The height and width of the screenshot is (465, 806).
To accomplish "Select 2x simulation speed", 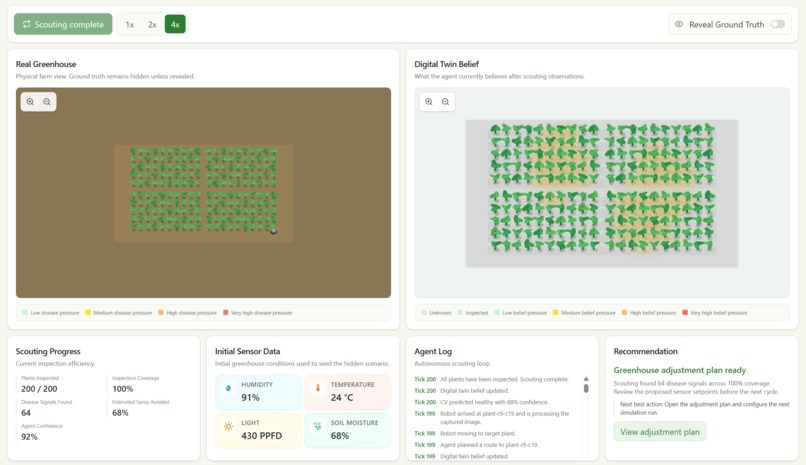I will pos(152,24).
